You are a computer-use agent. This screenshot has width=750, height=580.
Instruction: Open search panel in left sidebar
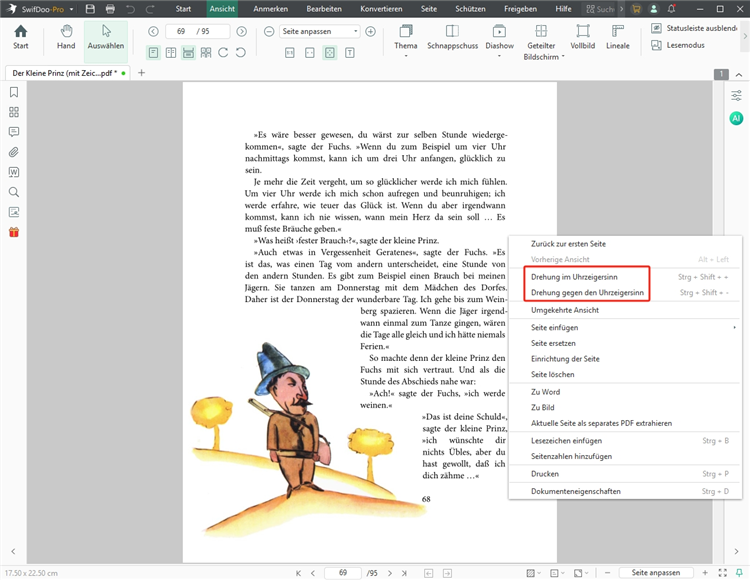point(14,192)
